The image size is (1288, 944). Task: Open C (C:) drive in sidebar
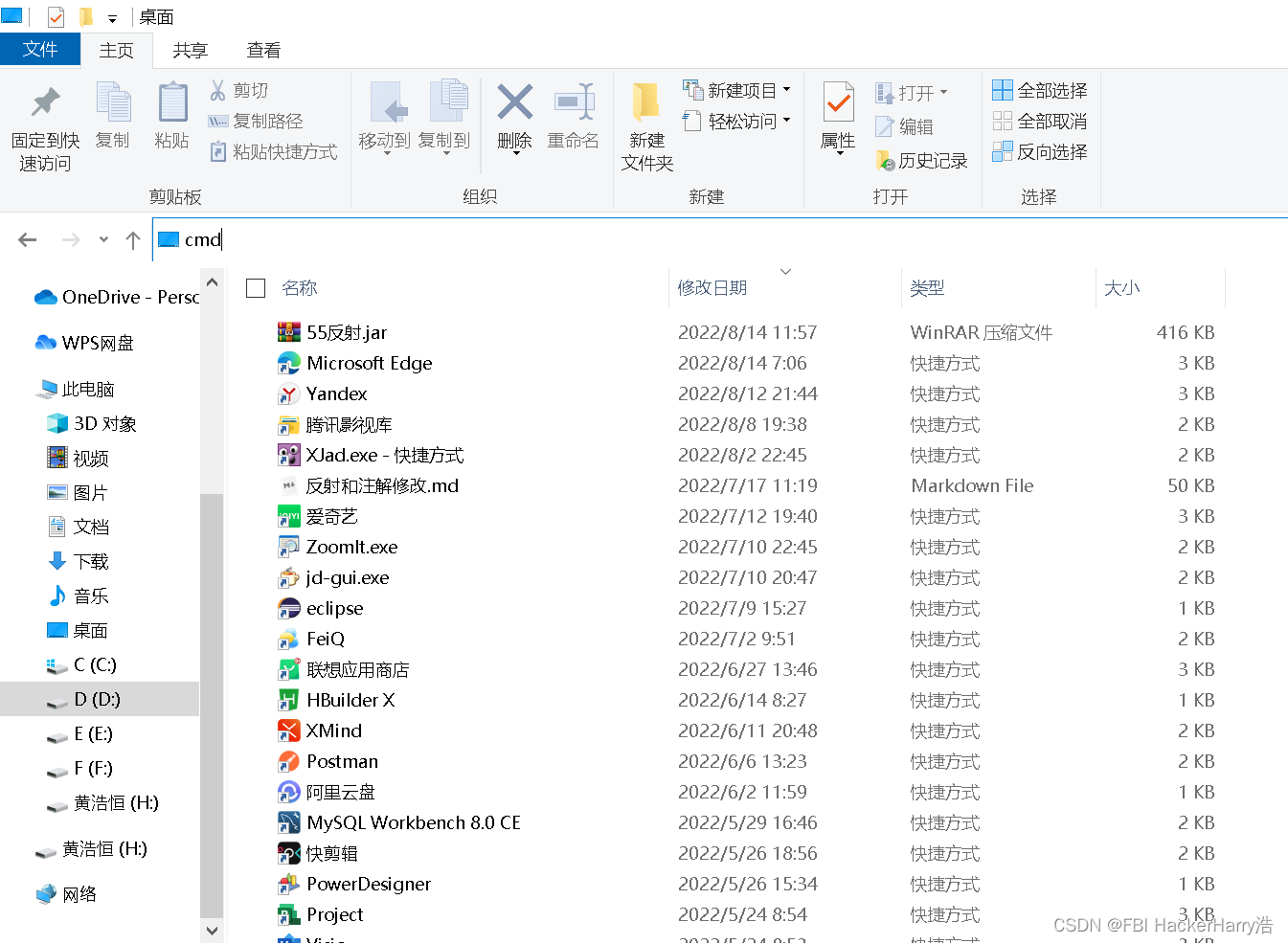click(82, 664)
